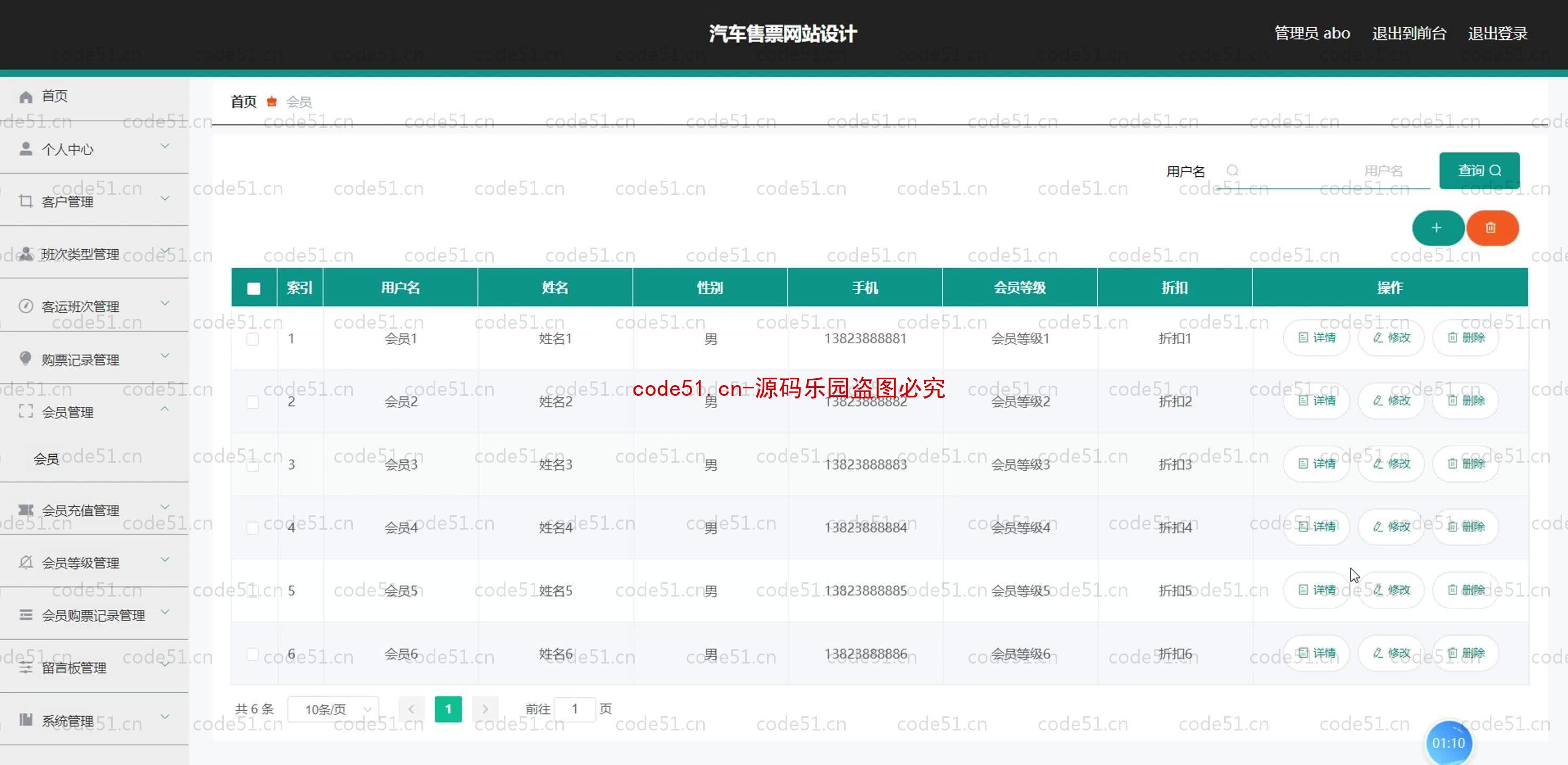Click 首页 in the breadcrumb
Viewport: 1568px width, 765px height.
coord(243,101)
